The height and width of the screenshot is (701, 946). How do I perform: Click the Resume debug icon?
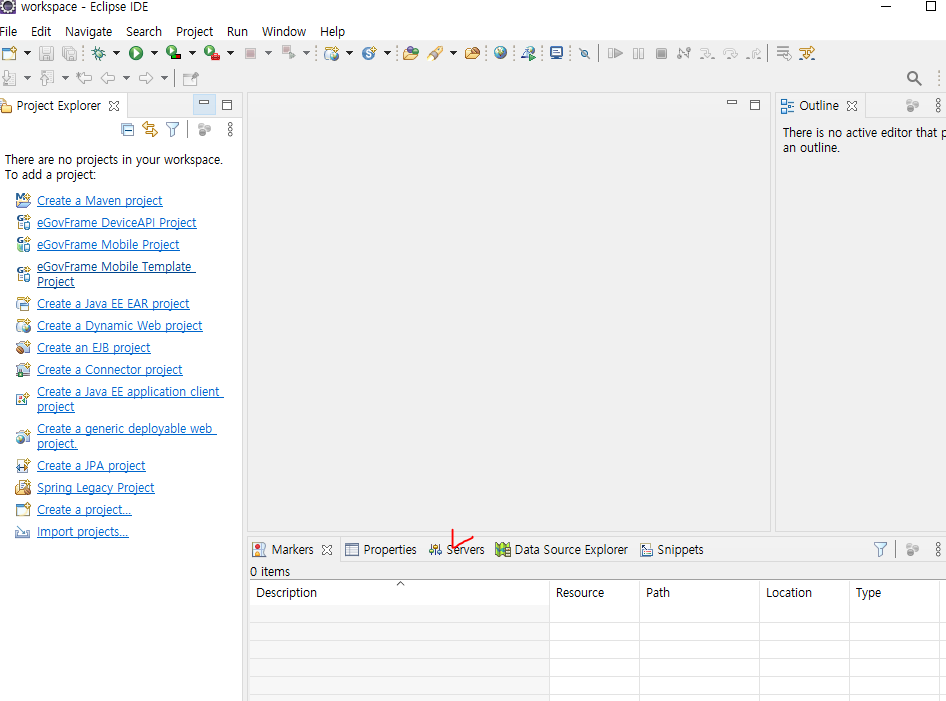(615, 53)
